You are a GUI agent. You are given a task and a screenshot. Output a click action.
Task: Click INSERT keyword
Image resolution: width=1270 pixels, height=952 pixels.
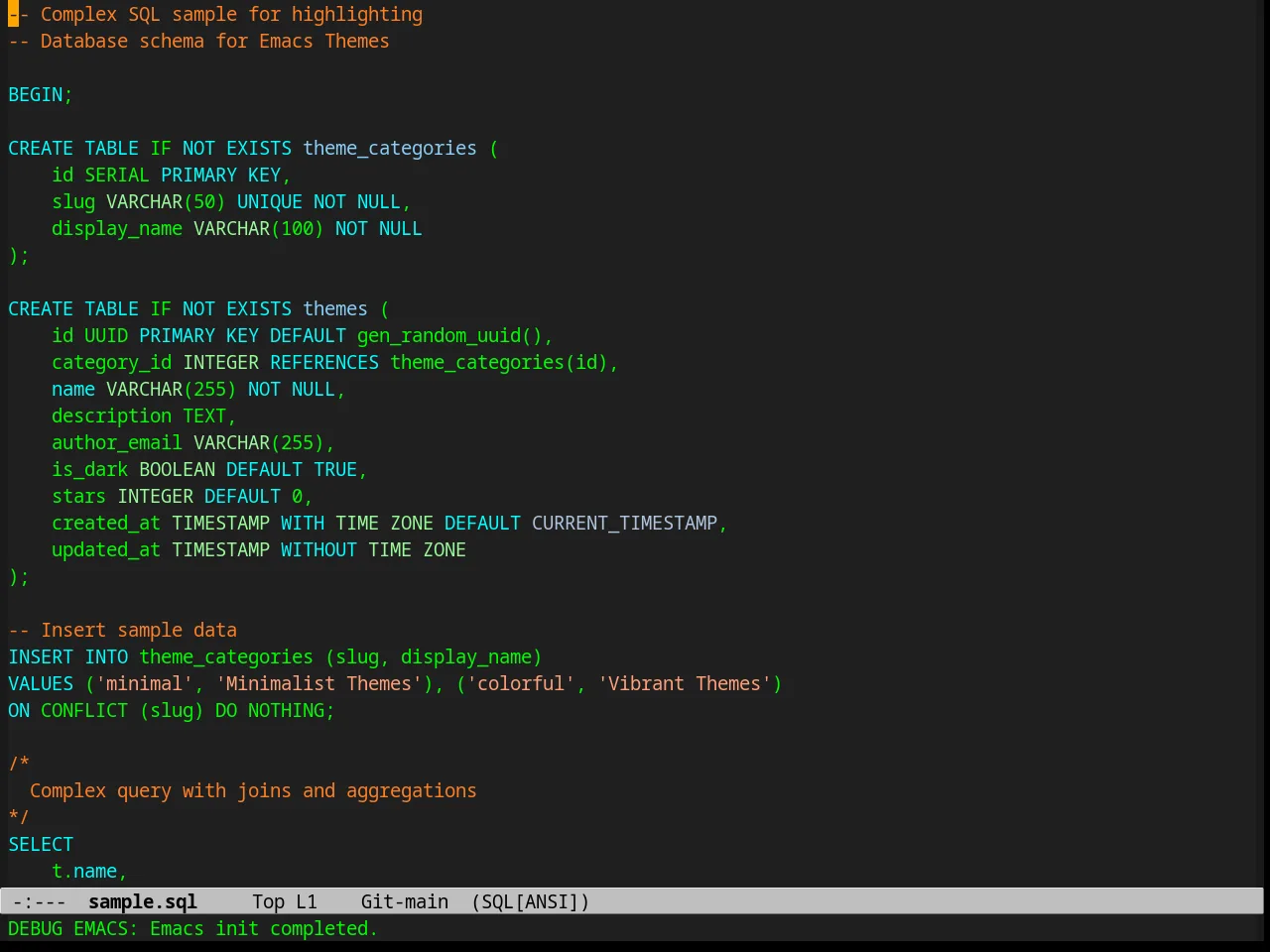(x=41, y=656)
